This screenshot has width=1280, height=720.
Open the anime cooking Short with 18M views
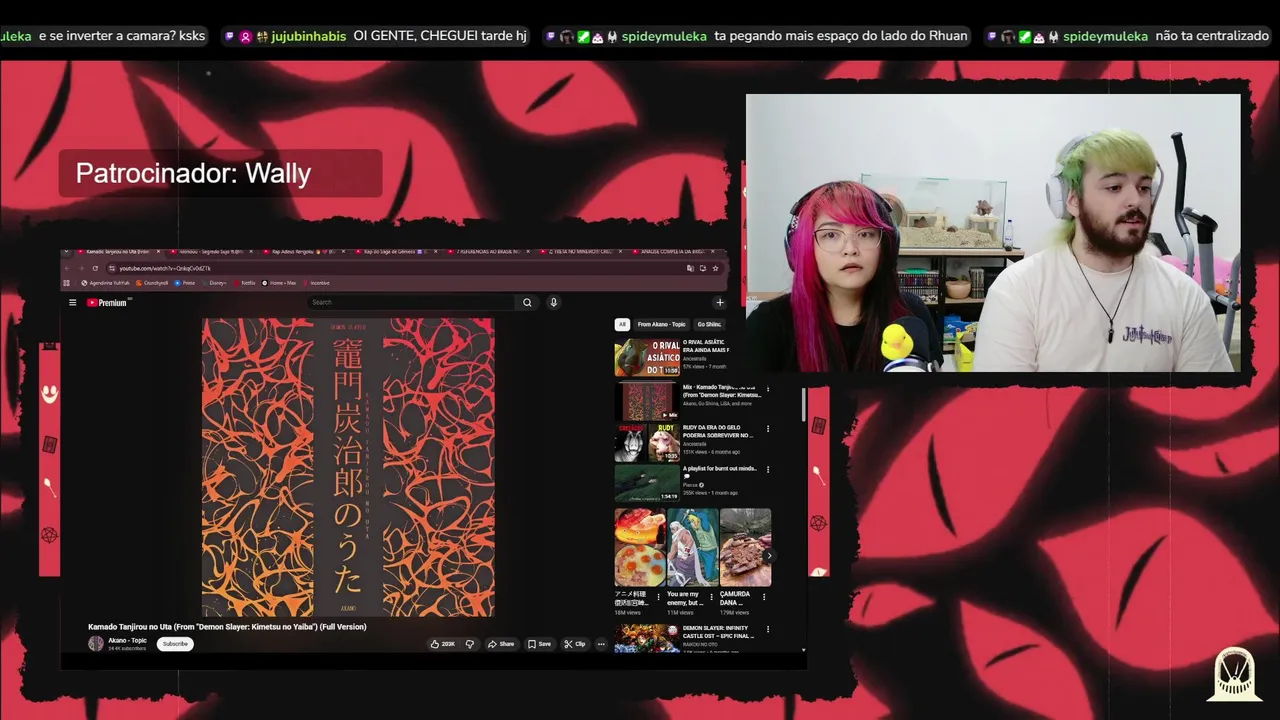pyautogui.click(x=640, y=547)
